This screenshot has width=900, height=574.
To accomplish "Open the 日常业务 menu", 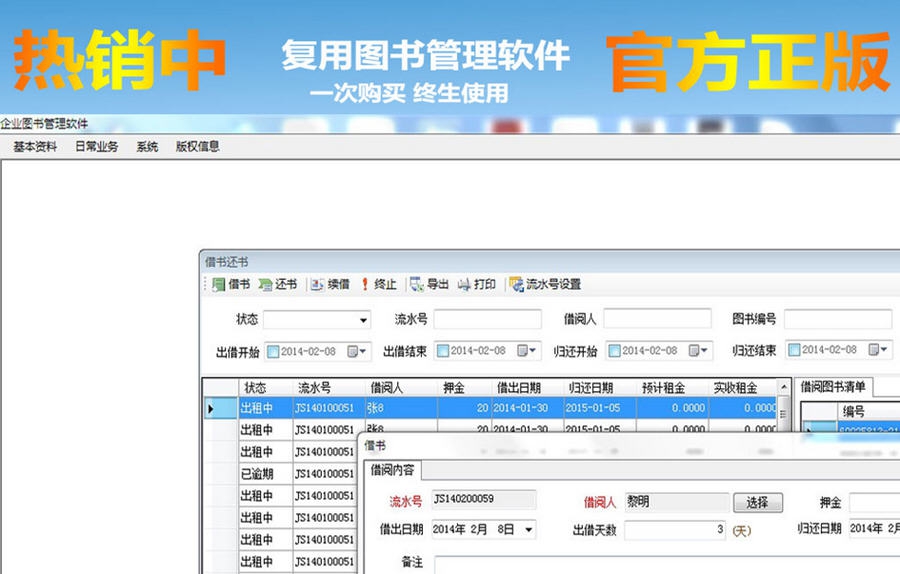I will [x=96, y=147].
